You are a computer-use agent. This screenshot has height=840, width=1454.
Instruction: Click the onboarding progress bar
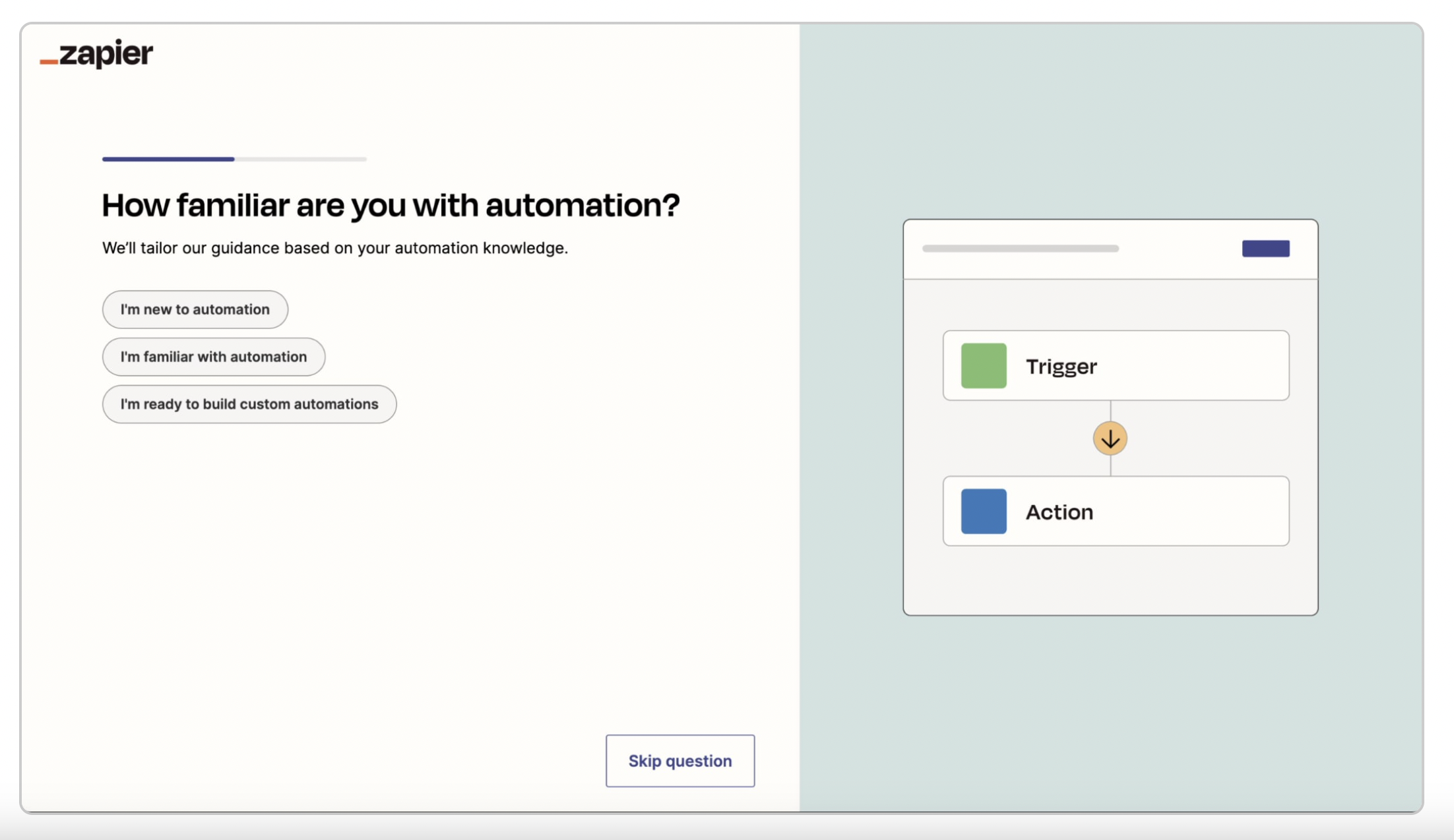(234, 159)
